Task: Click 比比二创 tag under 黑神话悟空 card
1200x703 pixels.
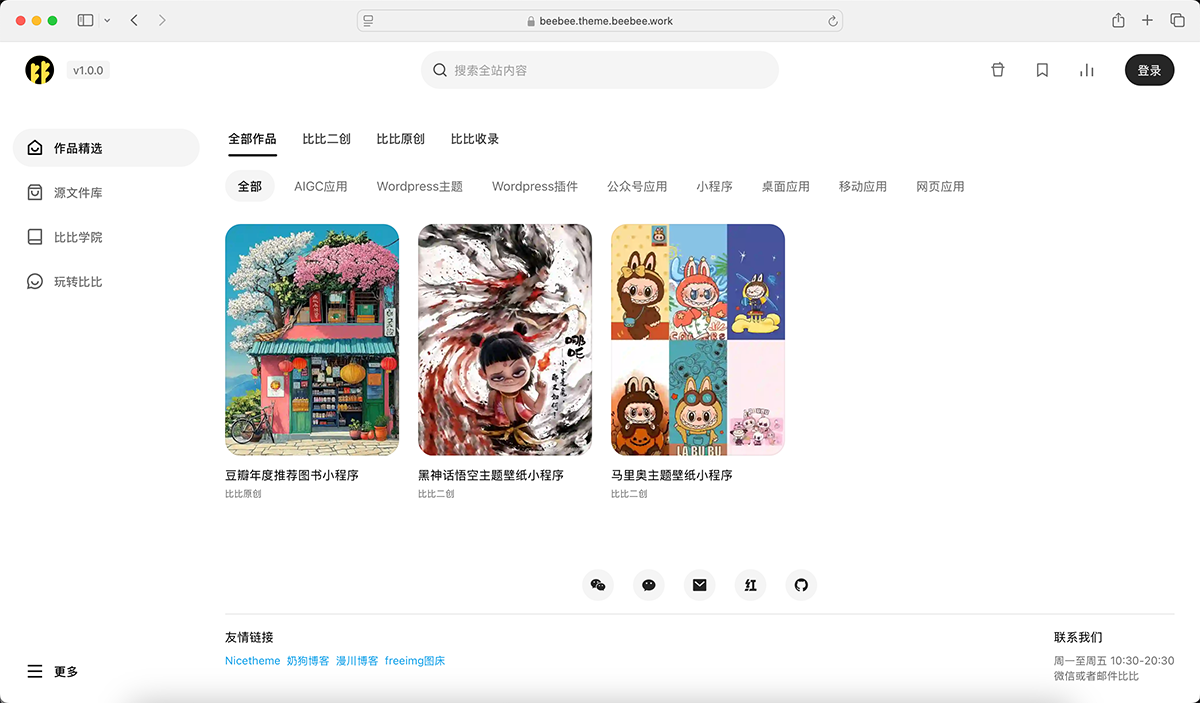Action: coord(436,494)
